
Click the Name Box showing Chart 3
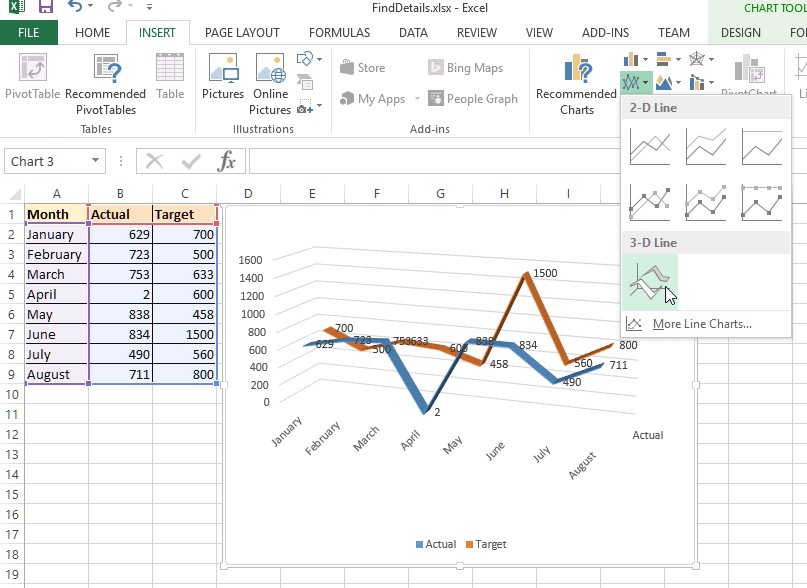[48, 161]
